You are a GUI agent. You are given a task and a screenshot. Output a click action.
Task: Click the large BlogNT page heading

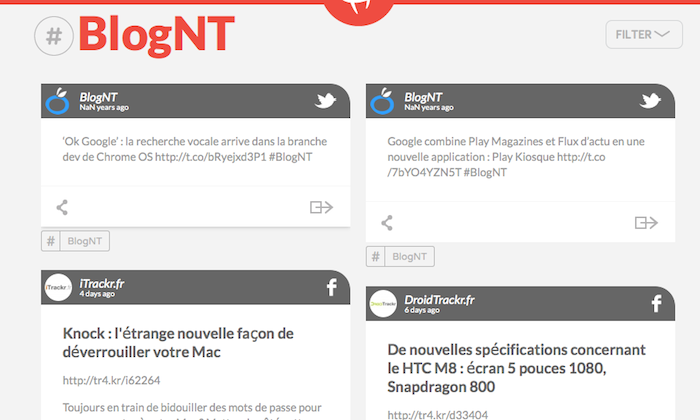157,35
